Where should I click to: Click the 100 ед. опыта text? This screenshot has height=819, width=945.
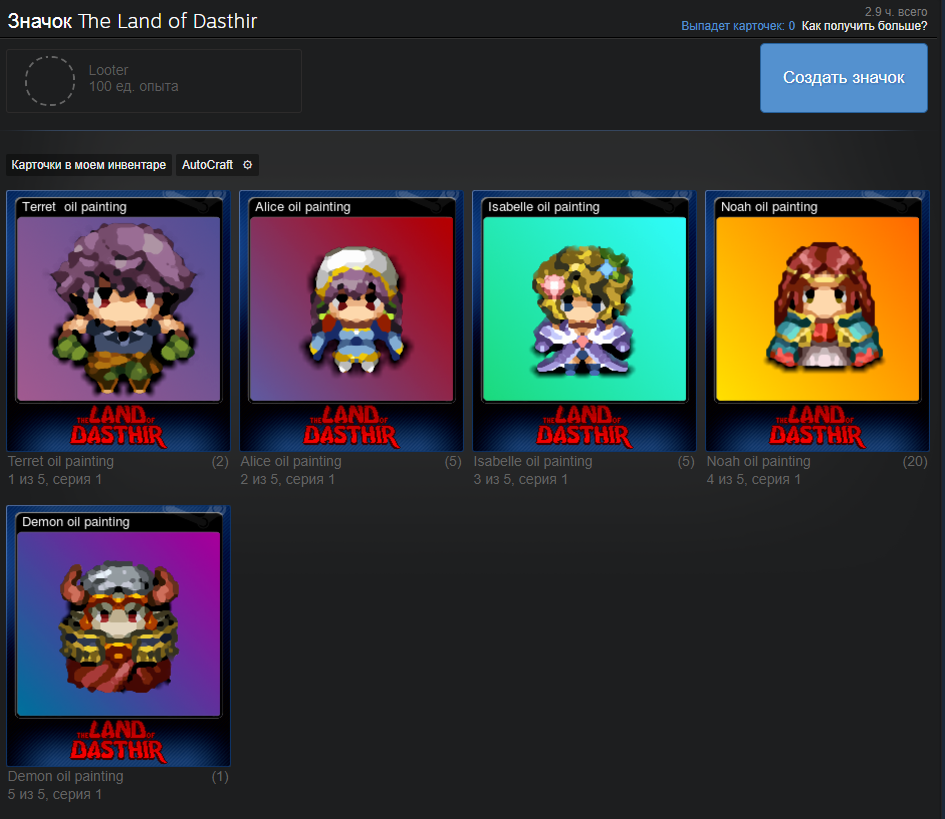click(134, 87)
